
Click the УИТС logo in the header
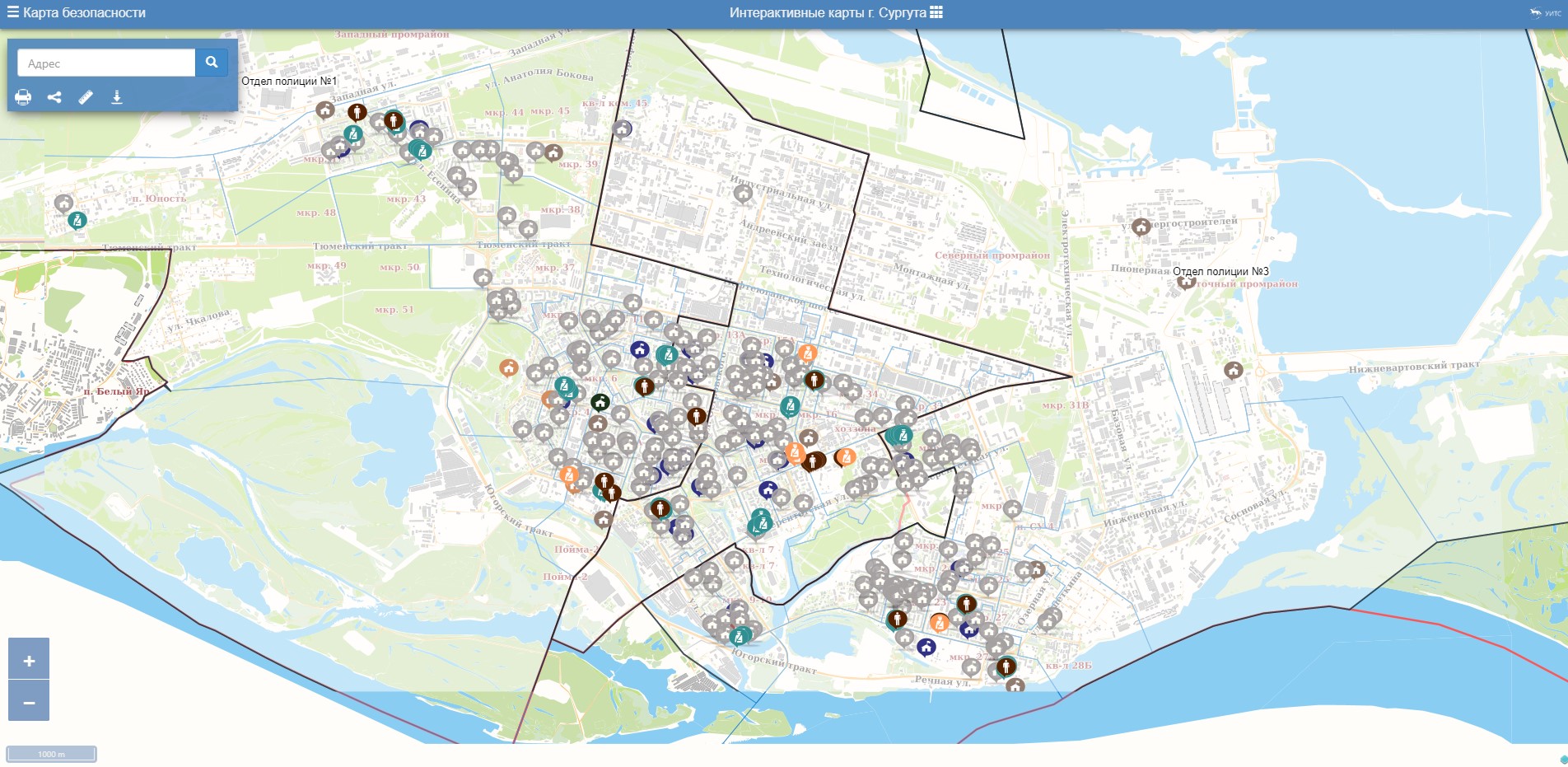tap(1545, 12)
